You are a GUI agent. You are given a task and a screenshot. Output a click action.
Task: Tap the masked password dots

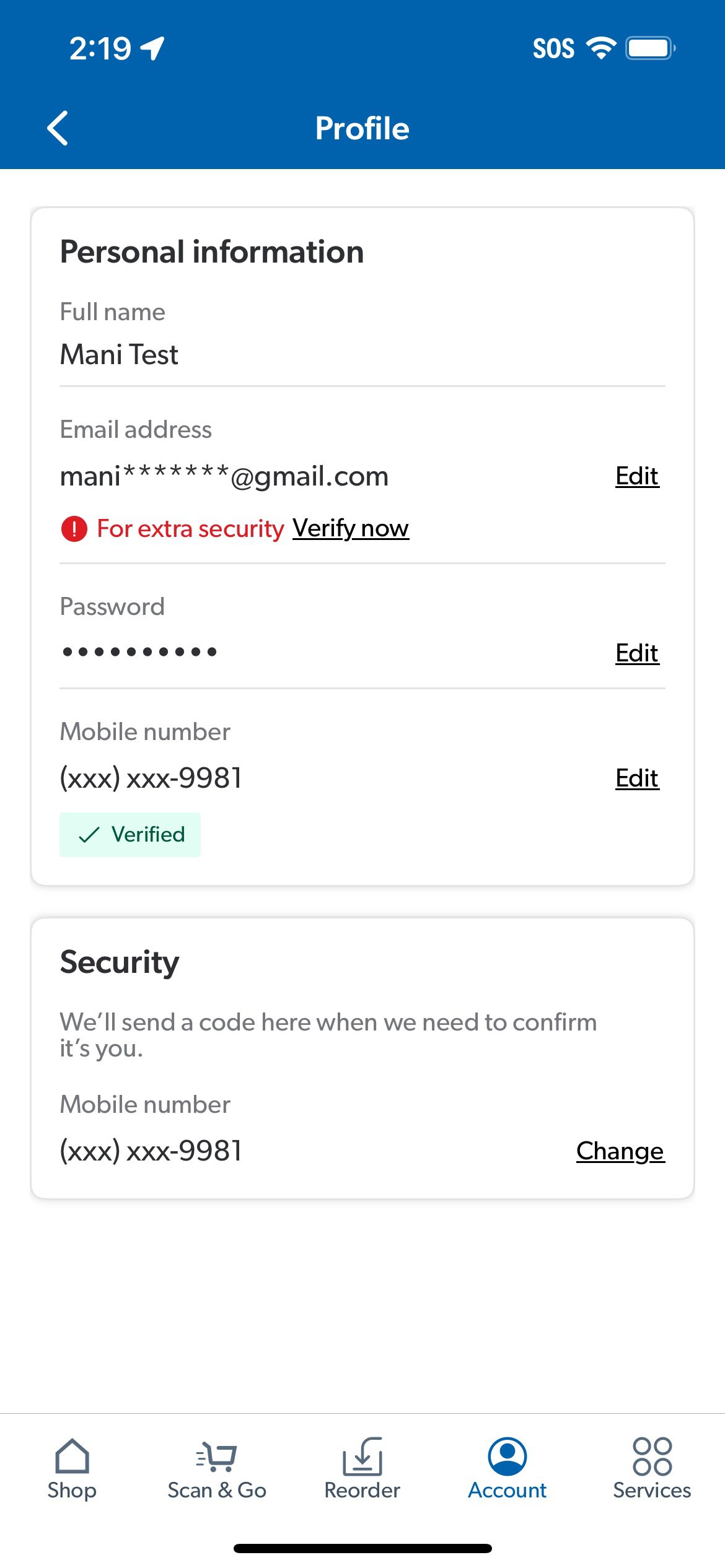click(139, 651)
